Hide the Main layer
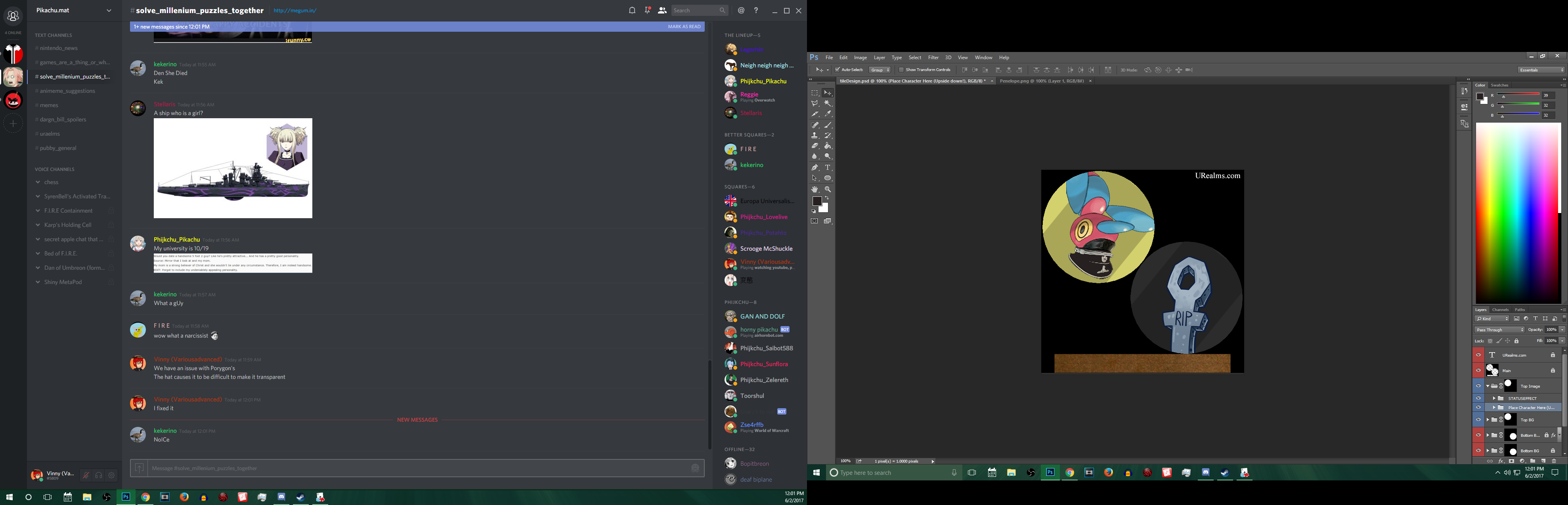Image resolution: width=1568 pixels, height=505 pixels. click(1478, 371)
